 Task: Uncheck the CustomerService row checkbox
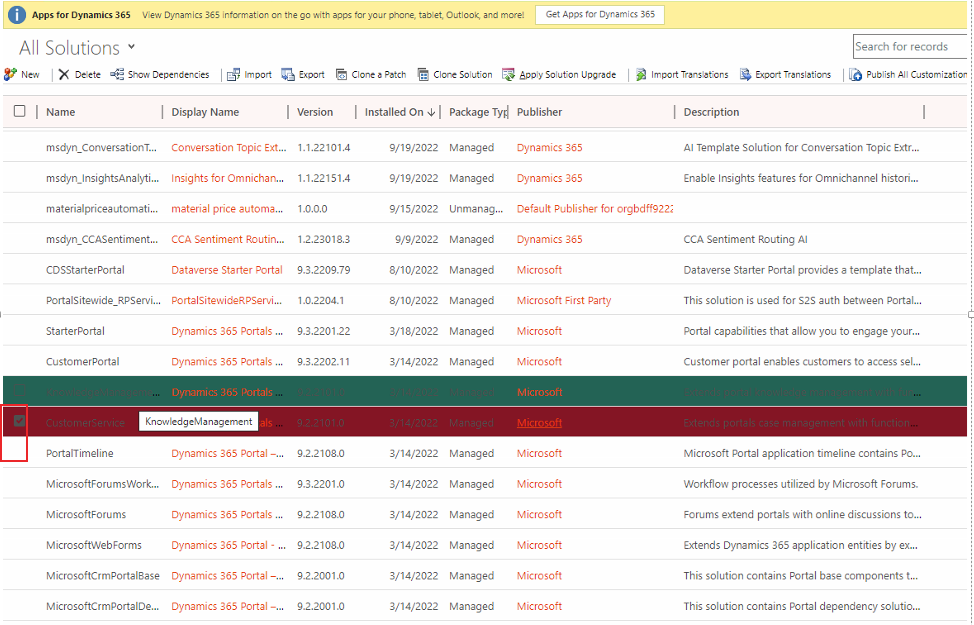[x=20, y=421]
